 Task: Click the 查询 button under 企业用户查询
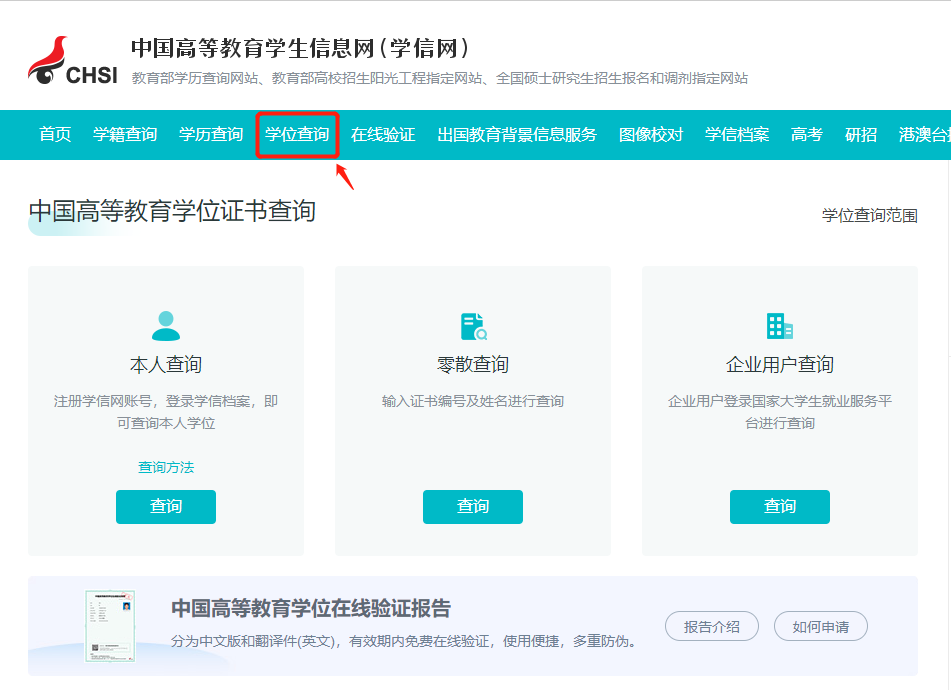(779, 506)
